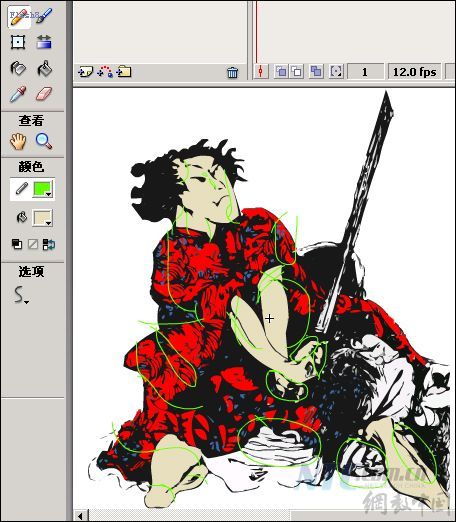Select the Ink Bottle tool
Viewport: 456px width, 522px height.
click(x=18, y=68)
